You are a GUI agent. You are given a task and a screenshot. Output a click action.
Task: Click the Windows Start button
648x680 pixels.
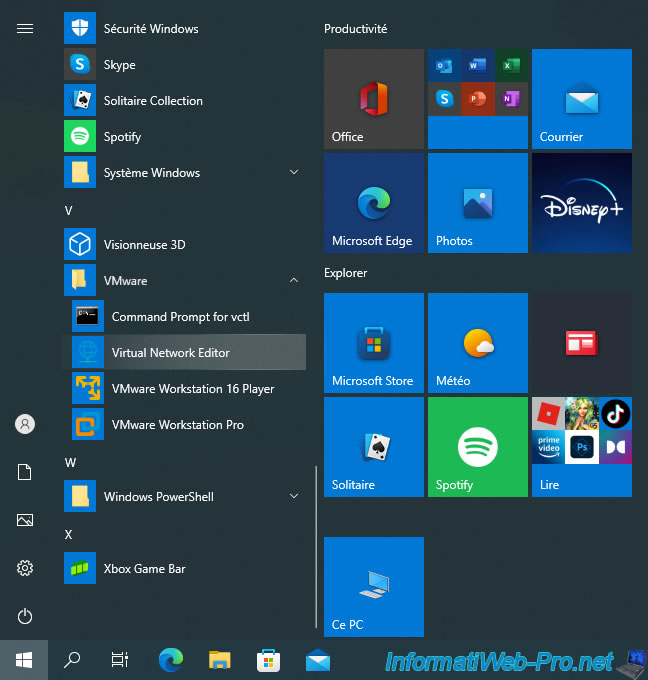(x=24, y=659)
